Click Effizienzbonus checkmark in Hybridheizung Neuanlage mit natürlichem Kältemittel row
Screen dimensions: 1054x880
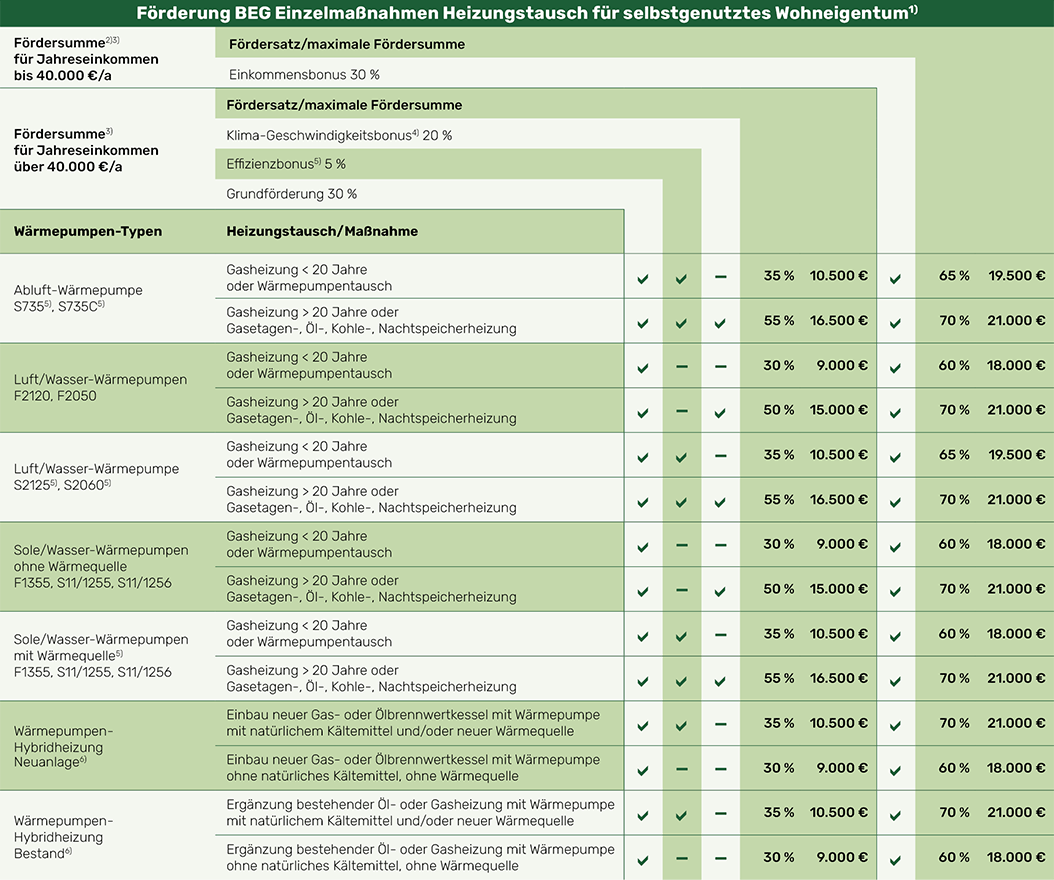(681, 726)
